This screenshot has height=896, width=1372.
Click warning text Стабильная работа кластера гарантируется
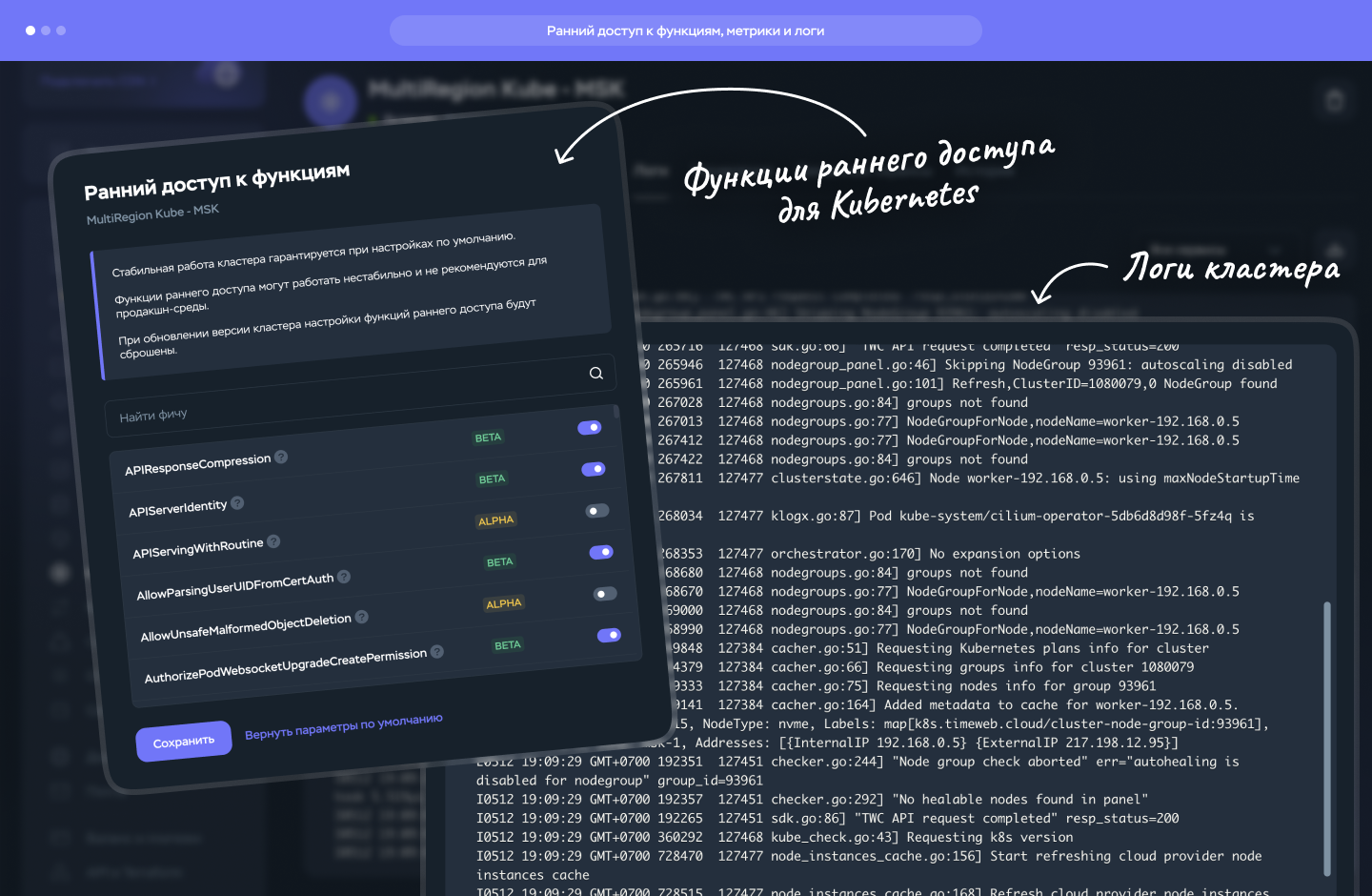coord(313,254)
